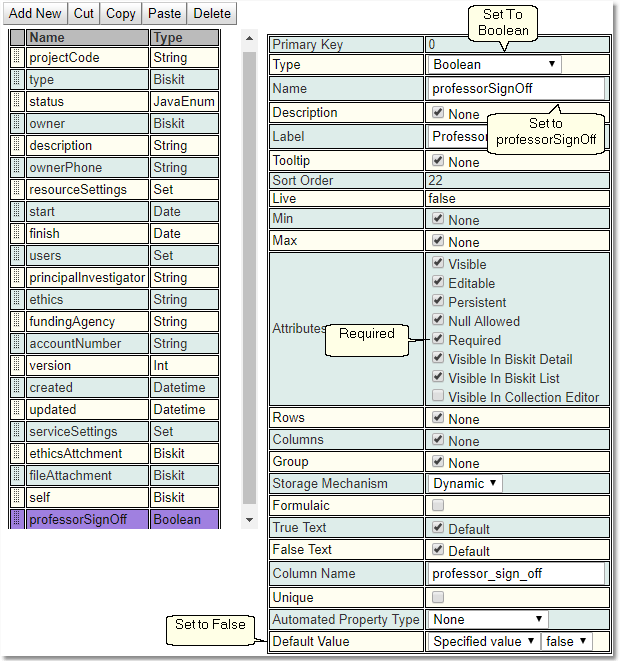The width and height of the screenshot is (620, 663).
Task: Check Visible In Collection Editor
Action: click(x=438, y=397)
